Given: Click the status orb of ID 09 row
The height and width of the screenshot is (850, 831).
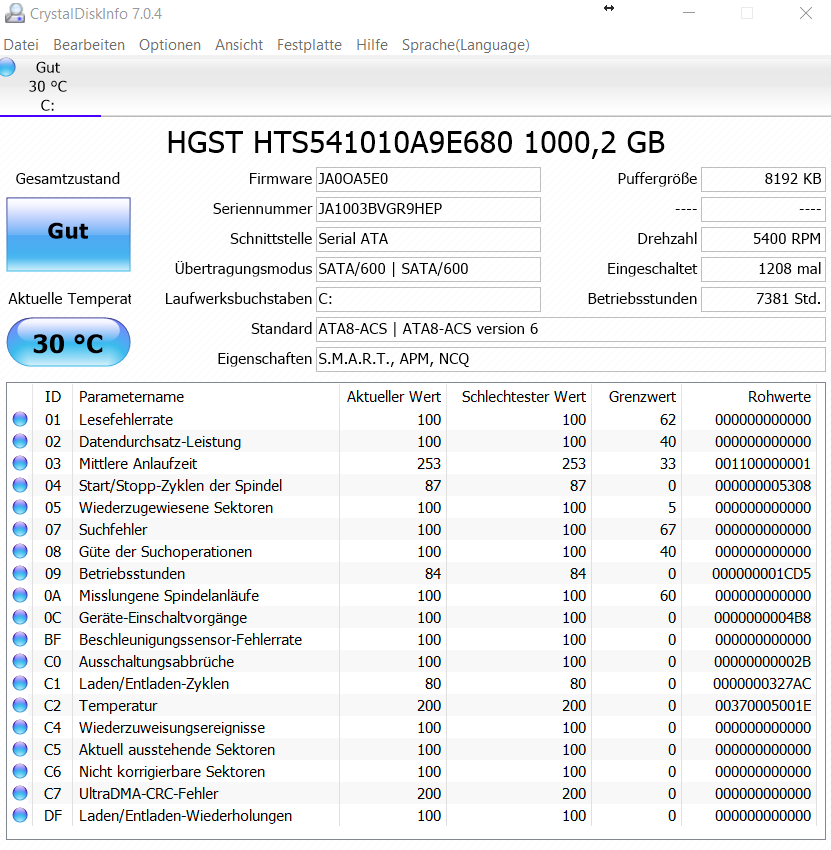Looking at the screenshot, I should [20, 573].
